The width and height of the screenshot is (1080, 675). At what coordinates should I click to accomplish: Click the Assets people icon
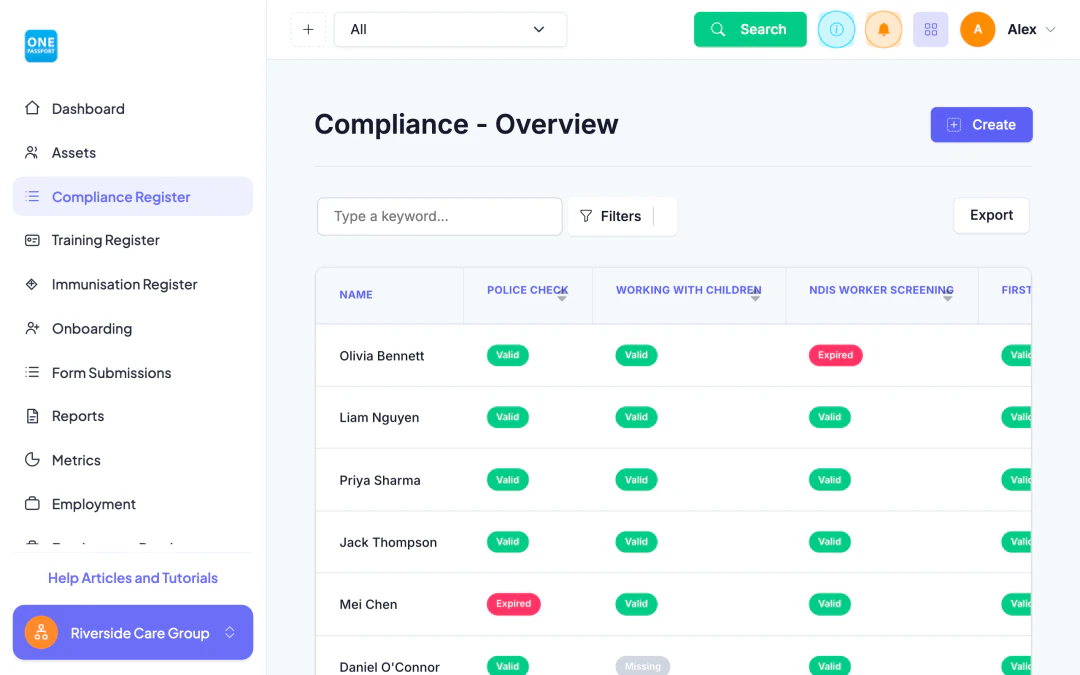click(x=32, y=152)
